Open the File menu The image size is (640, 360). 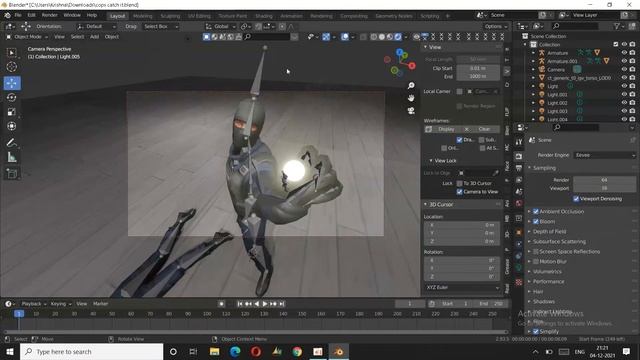coord(18,15)
